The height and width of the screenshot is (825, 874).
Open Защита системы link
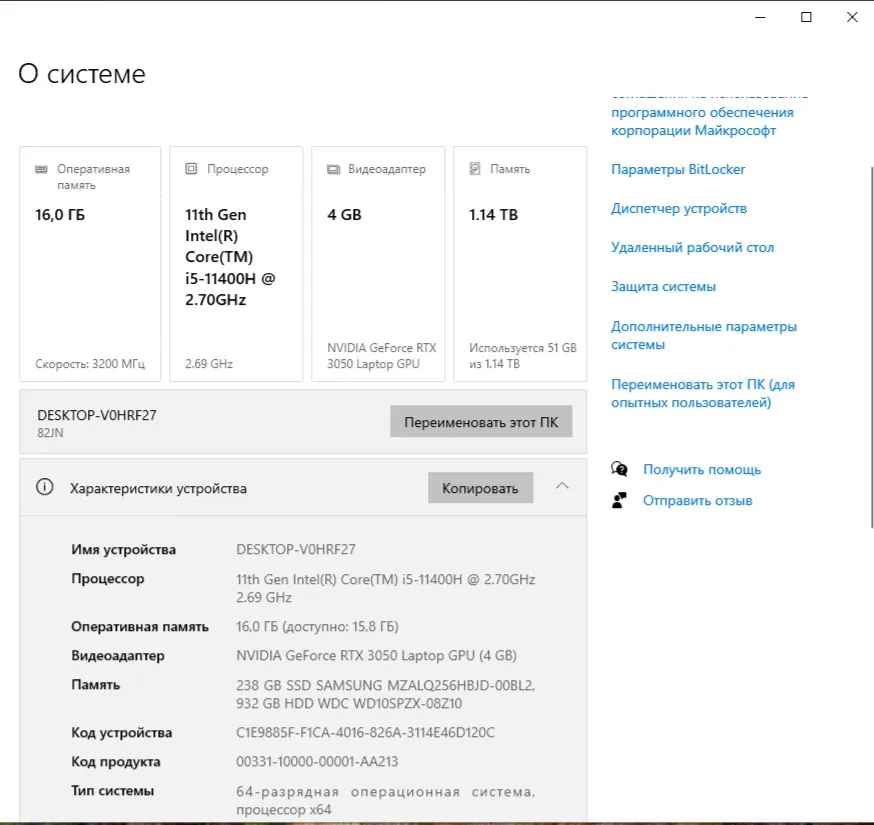point(663,286)
